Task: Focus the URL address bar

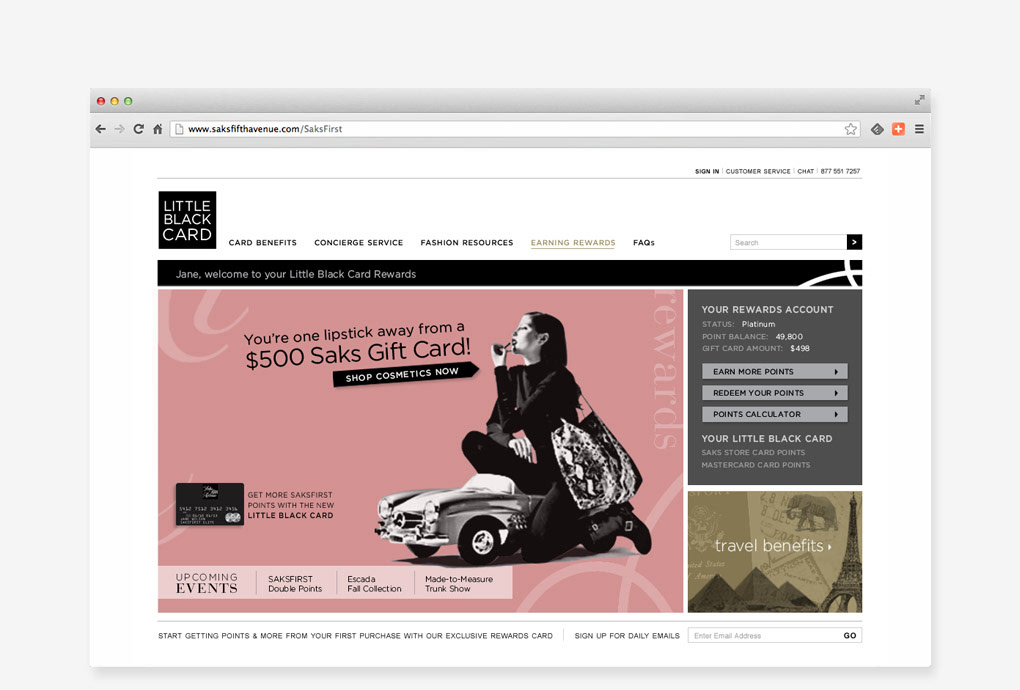Action: (514, 129)
